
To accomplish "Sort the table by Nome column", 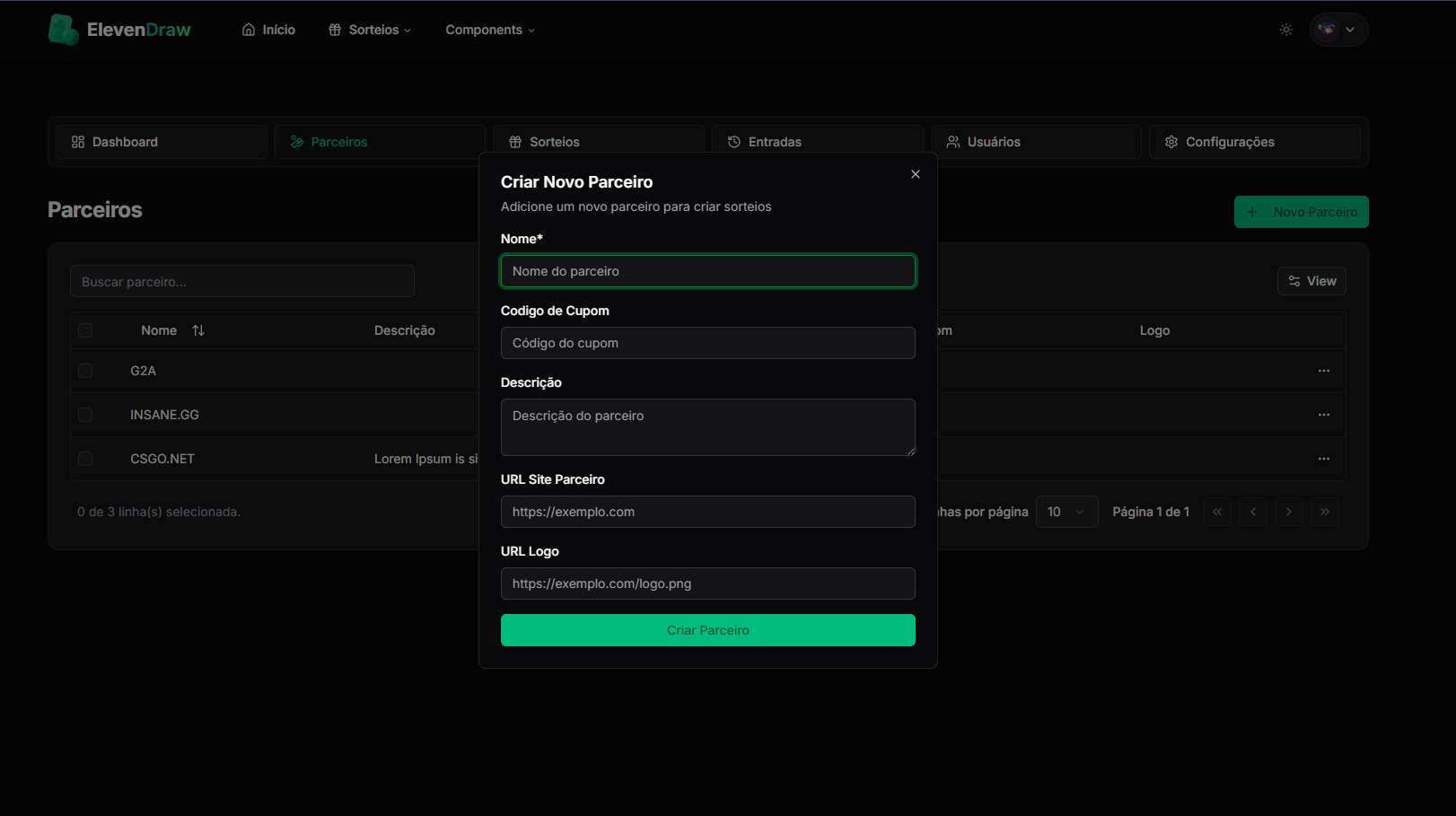I will click(x=198, y=329).
